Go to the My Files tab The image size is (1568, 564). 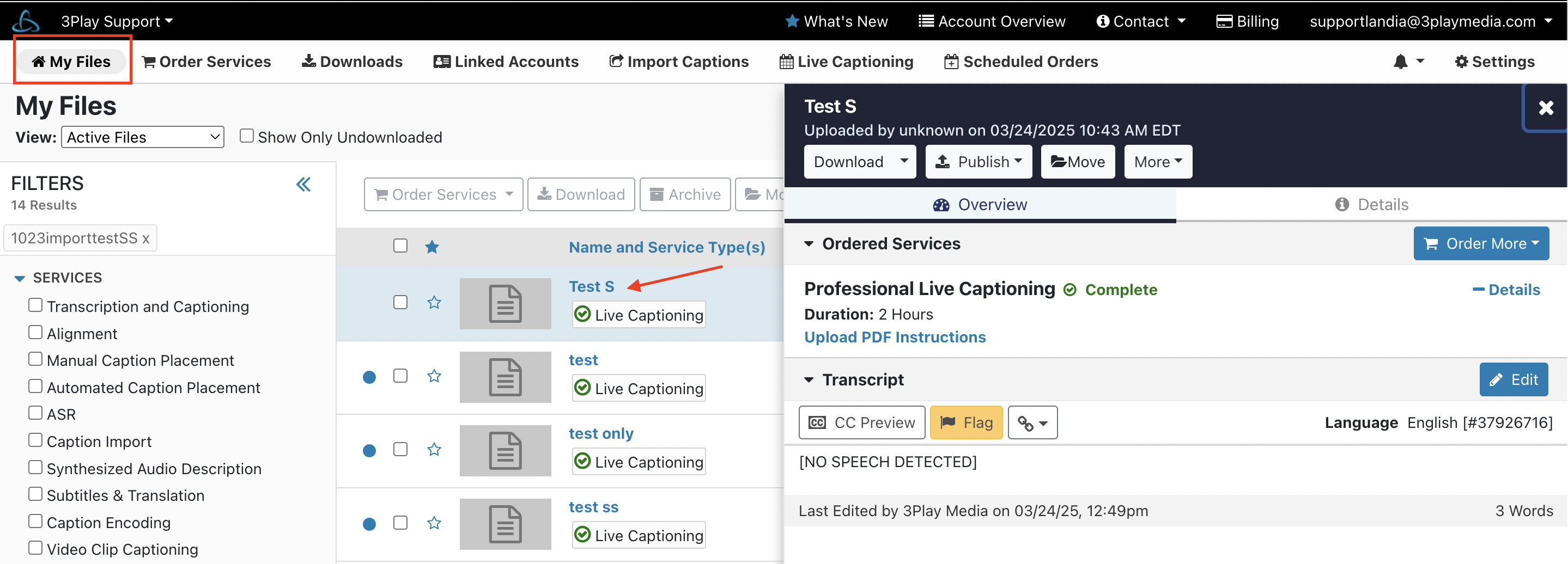click(x=71, y=62)
